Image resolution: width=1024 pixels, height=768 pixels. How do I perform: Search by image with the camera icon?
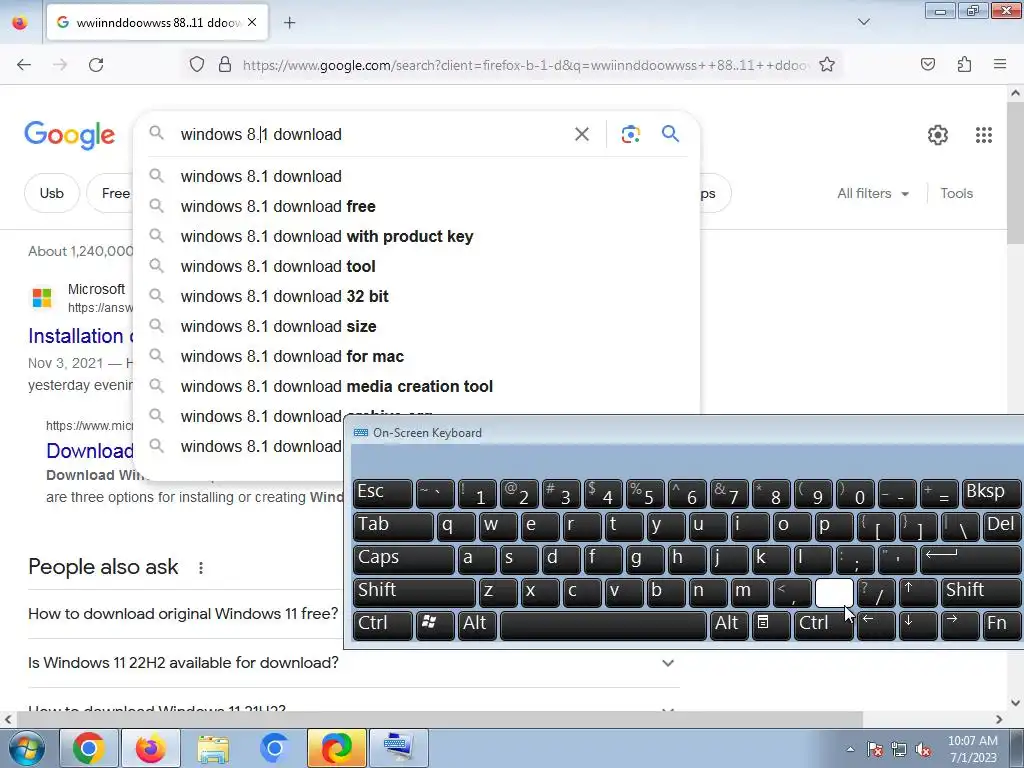[x=630, y=135]
